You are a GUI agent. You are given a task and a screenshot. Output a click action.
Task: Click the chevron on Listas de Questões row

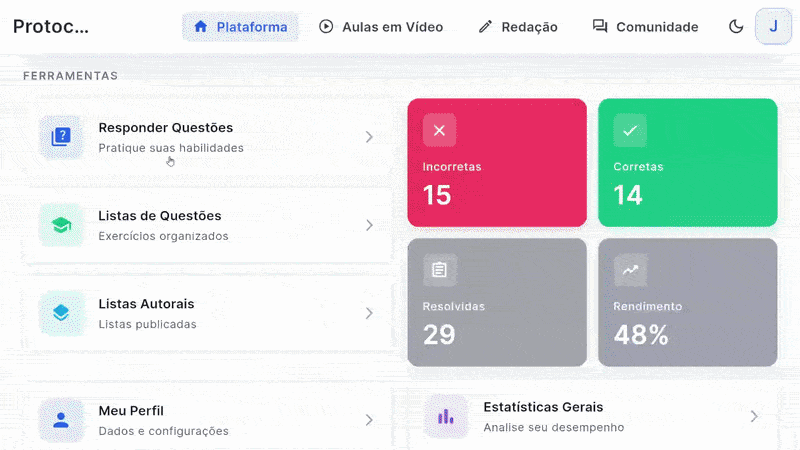pyautogui.click(x=369, y=225)
